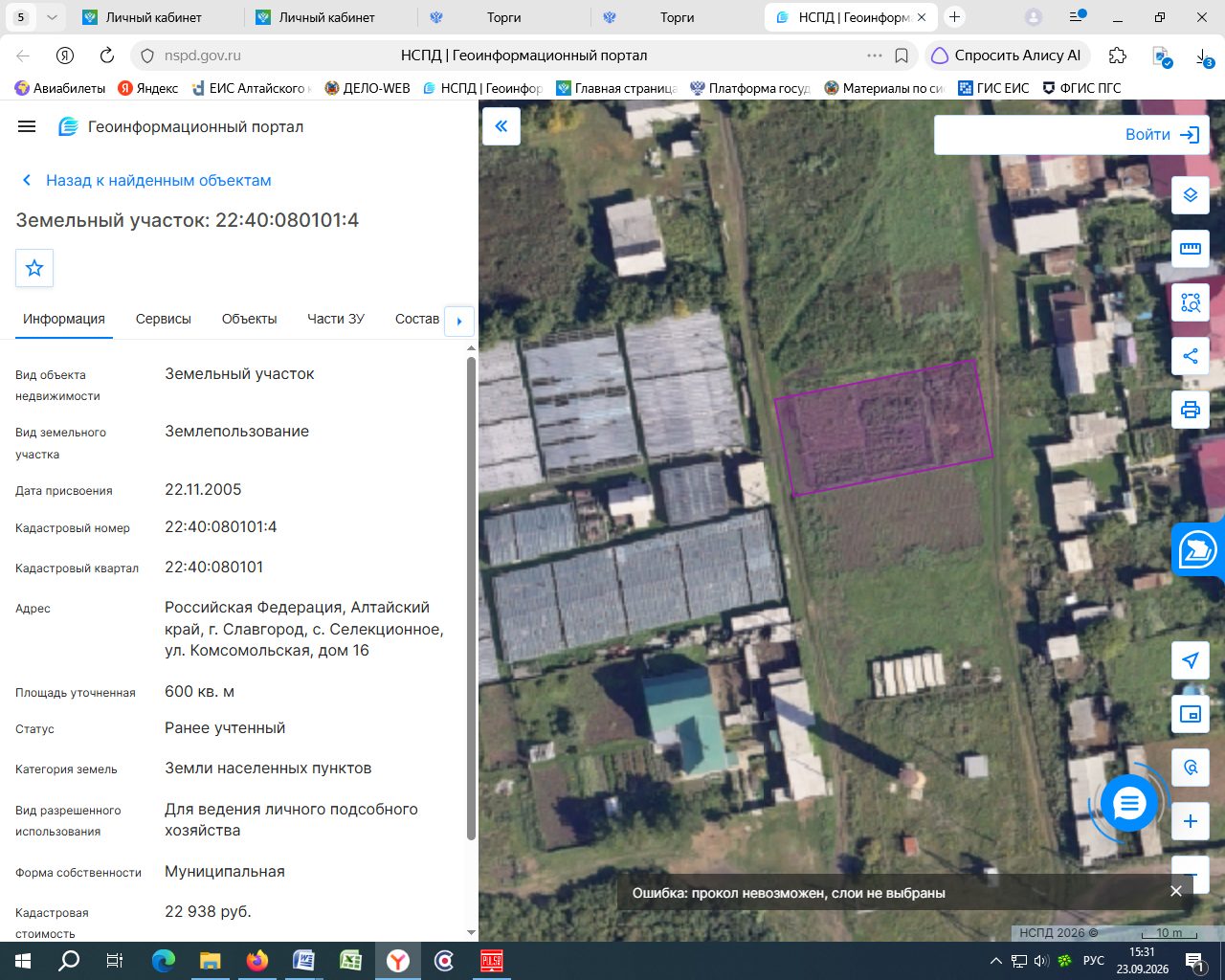Screen dimensions: 1225x980
Task: Add land plot to favorites with star
Action: pos(34,268)
